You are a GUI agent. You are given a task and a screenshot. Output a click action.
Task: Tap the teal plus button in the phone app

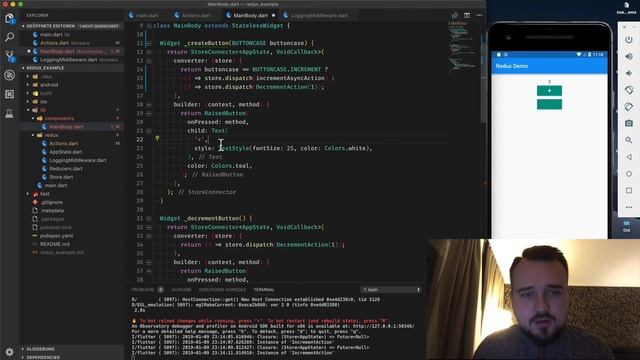(549, 91)
